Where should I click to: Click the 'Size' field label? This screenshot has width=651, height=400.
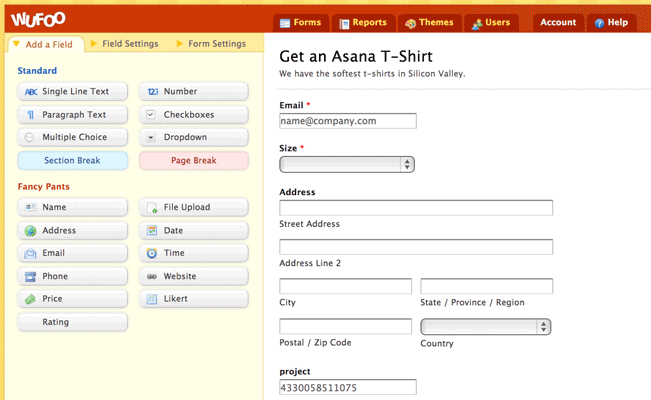tap(288, 148)
